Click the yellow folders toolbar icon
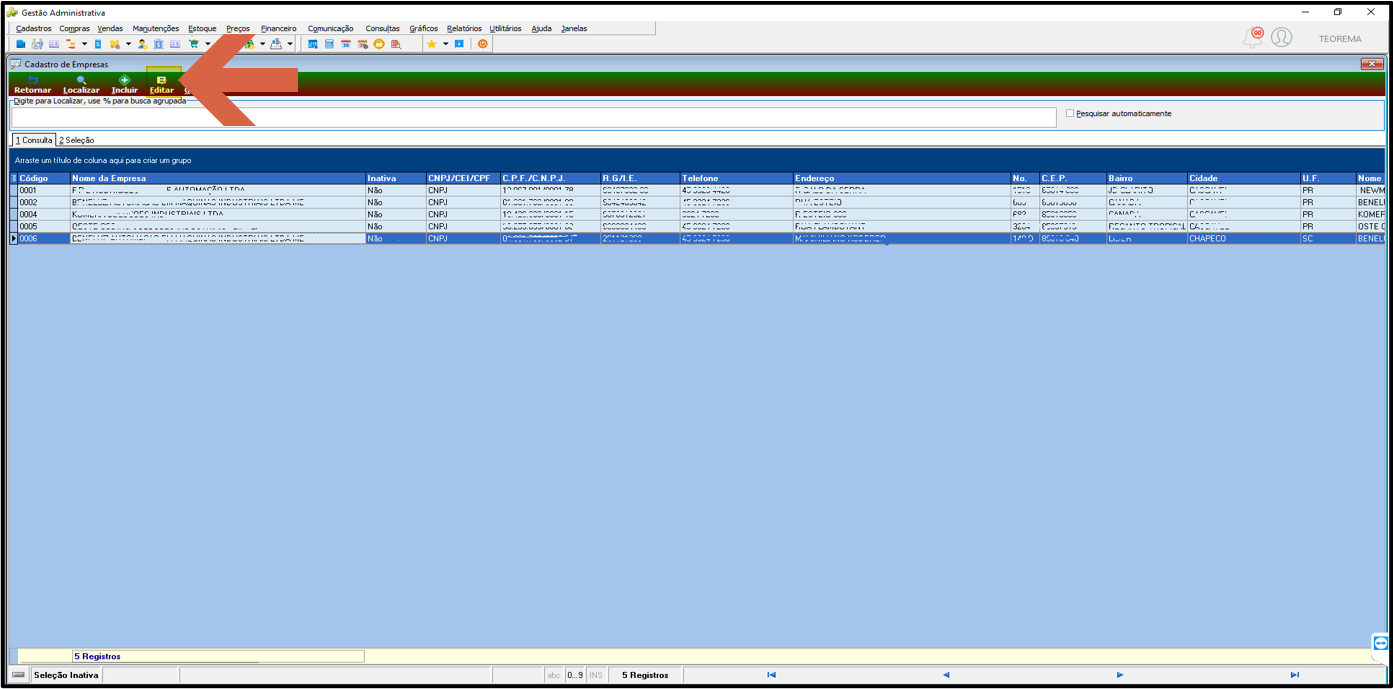1393x689 pixels. (115, 44)
